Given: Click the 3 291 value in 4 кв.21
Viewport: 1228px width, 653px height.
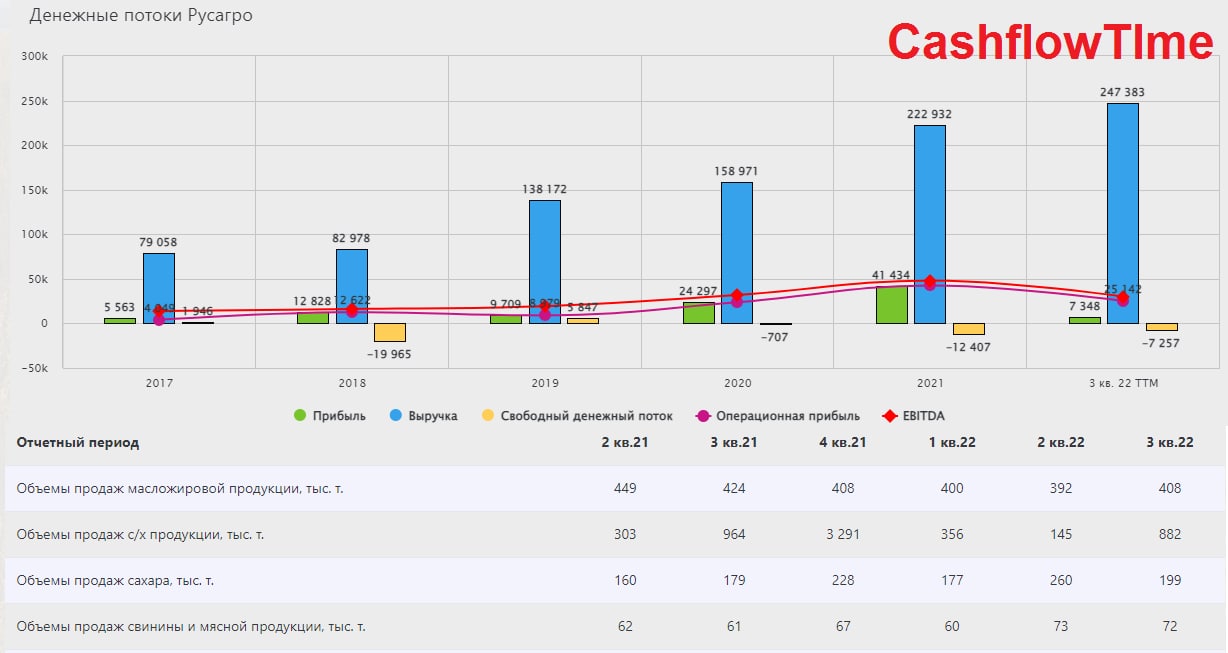Looking at the screenshot, I should pos(844,534).
